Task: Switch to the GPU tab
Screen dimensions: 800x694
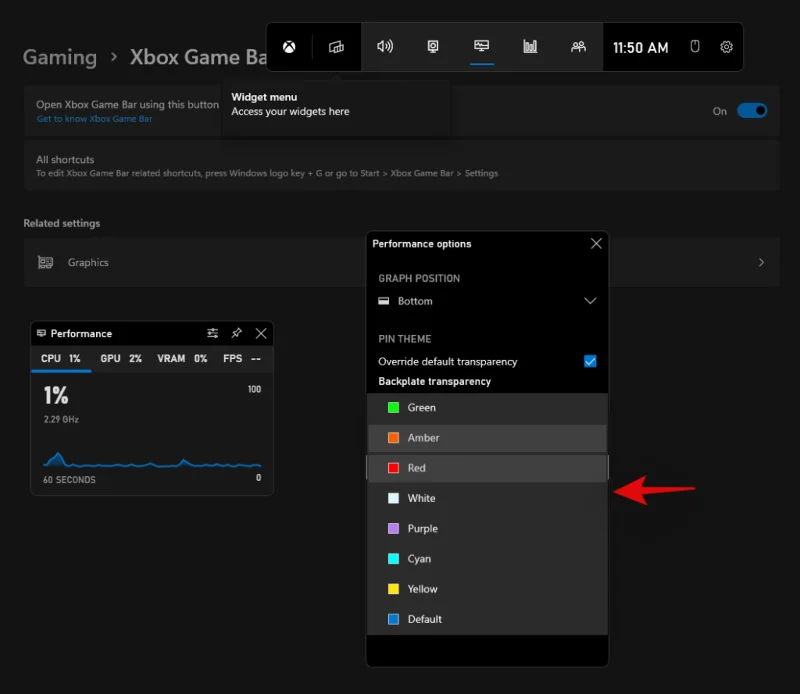Action: click(x=121, y=359)
